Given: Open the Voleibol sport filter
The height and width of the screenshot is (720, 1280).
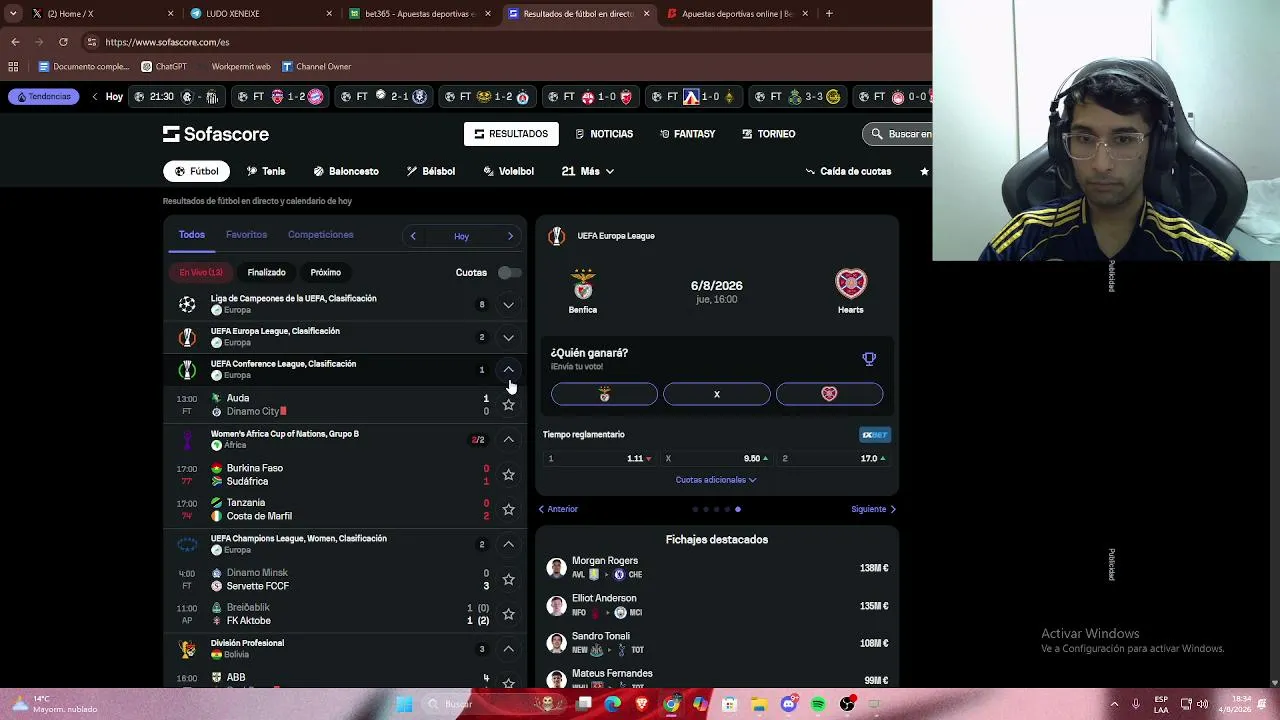Looking at the screenshot, I should [508, 171].
